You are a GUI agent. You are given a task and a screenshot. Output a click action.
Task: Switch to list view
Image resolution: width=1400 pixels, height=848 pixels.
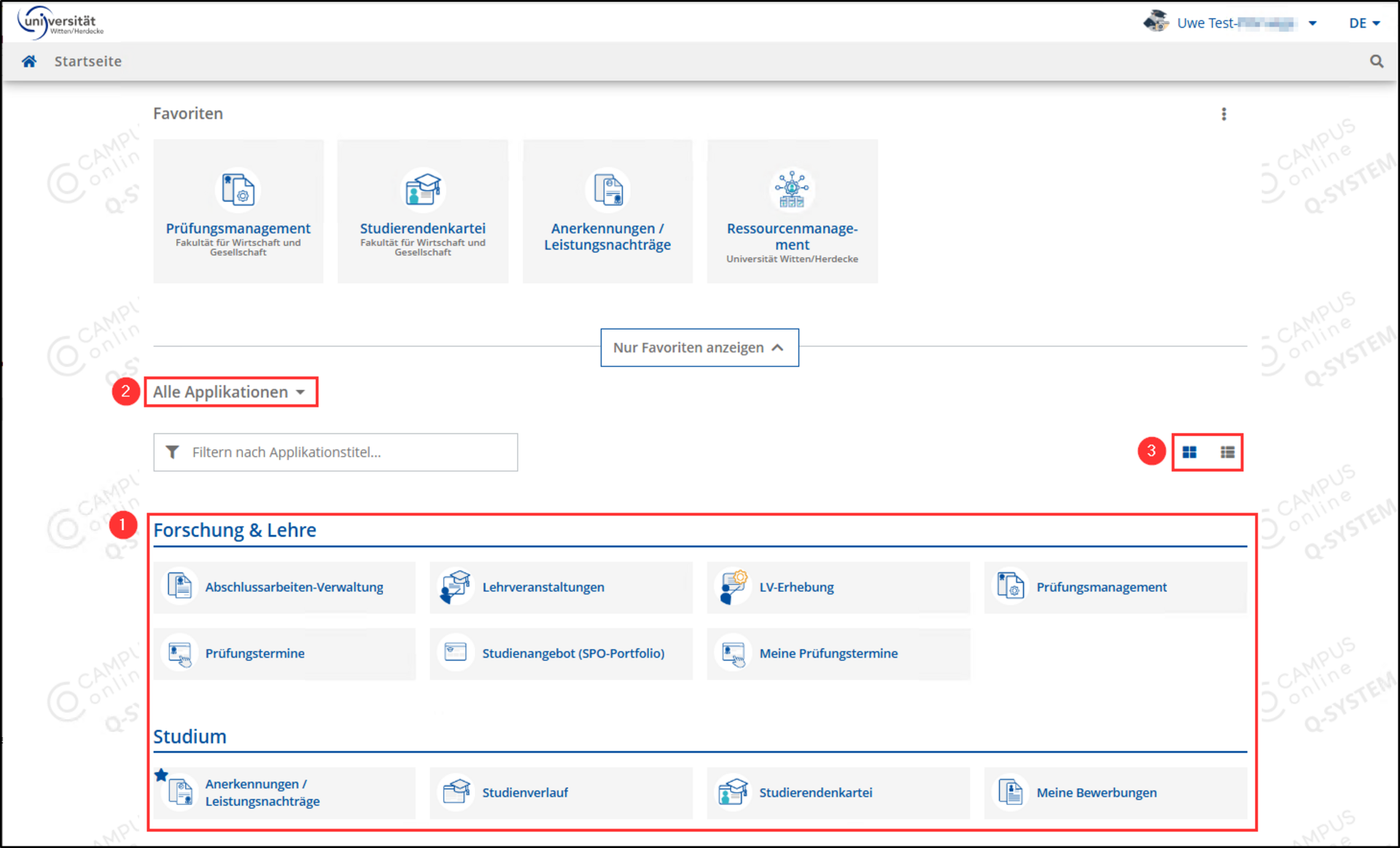[x=1227, y=452]
